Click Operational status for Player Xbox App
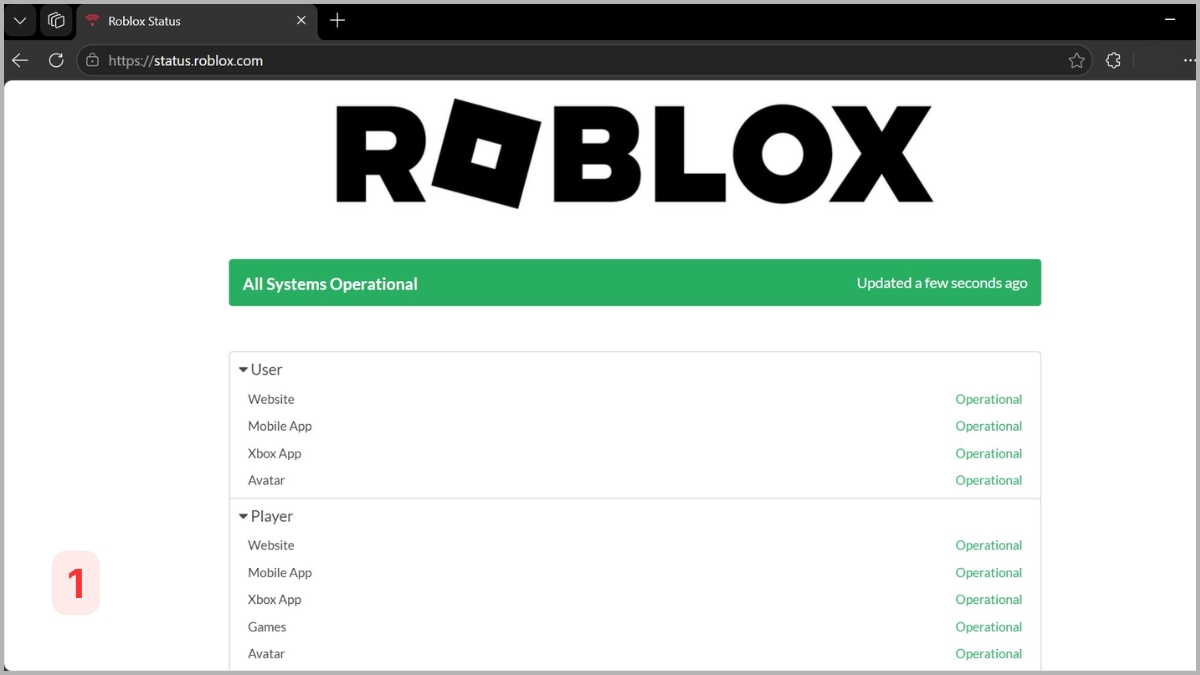Screen dimensions: 1200x675 (x=988, y=599)
